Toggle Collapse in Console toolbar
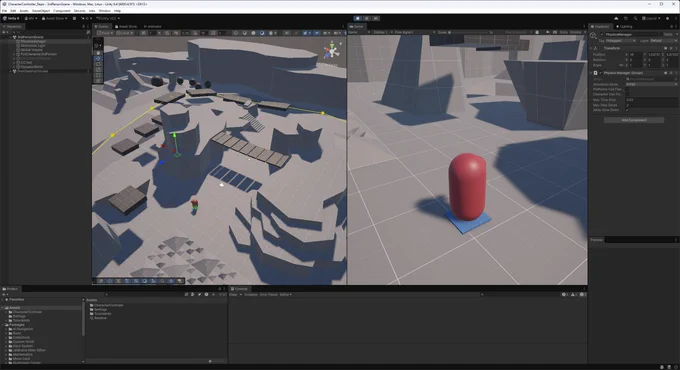Screen dimensions: 680x370 click(x=251, y=295)
